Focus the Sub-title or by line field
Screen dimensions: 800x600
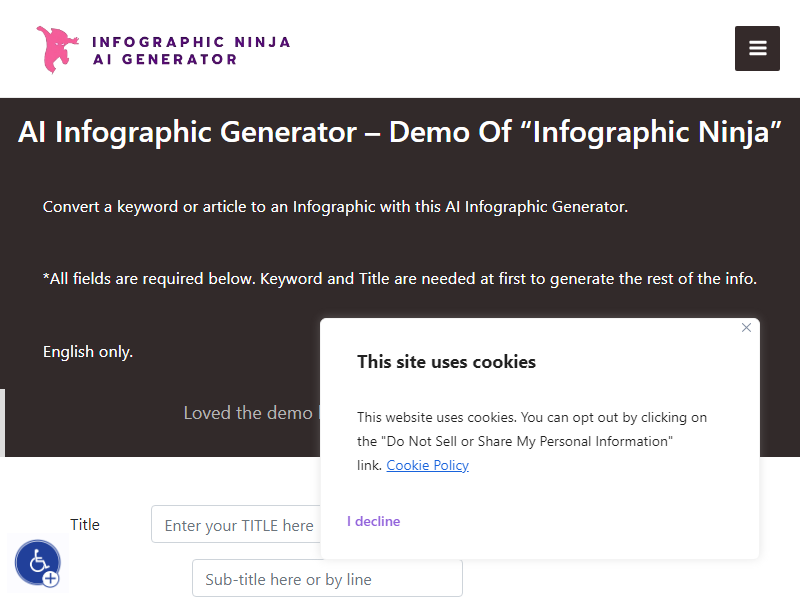tap(328, 579)
